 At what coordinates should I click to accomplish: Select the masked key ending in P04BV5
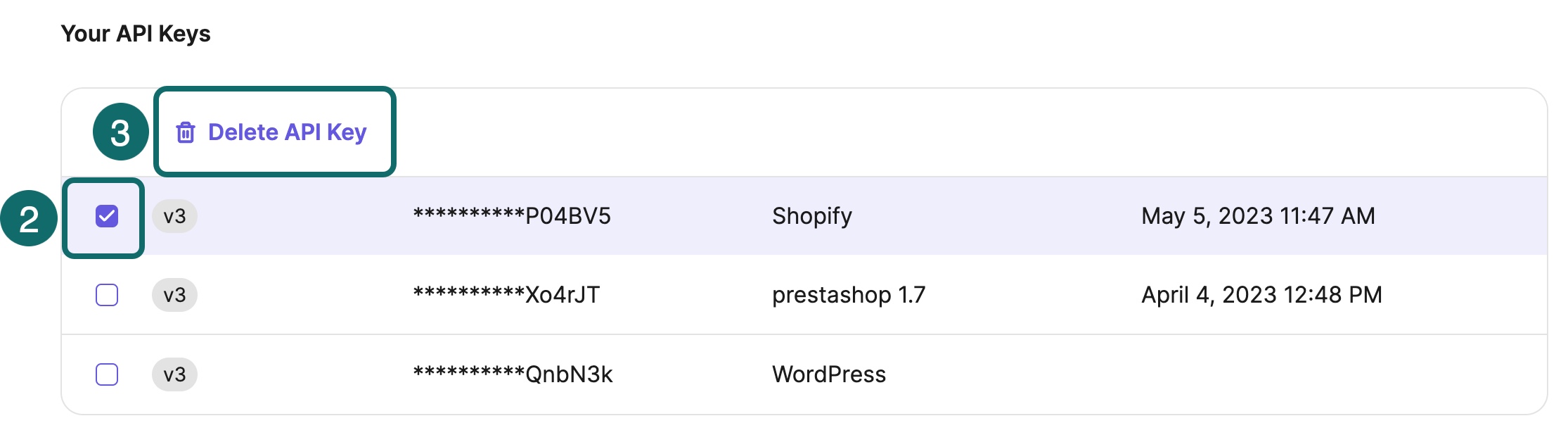[x=513, y=216]
